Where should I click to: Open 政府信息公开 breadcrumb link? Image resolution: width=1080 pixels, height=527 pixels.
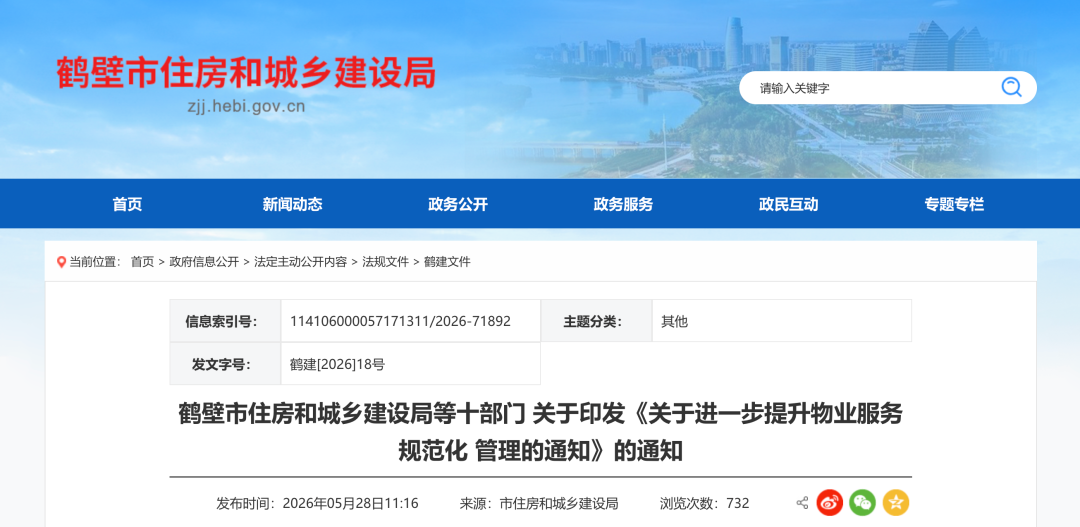coord(204,262)
